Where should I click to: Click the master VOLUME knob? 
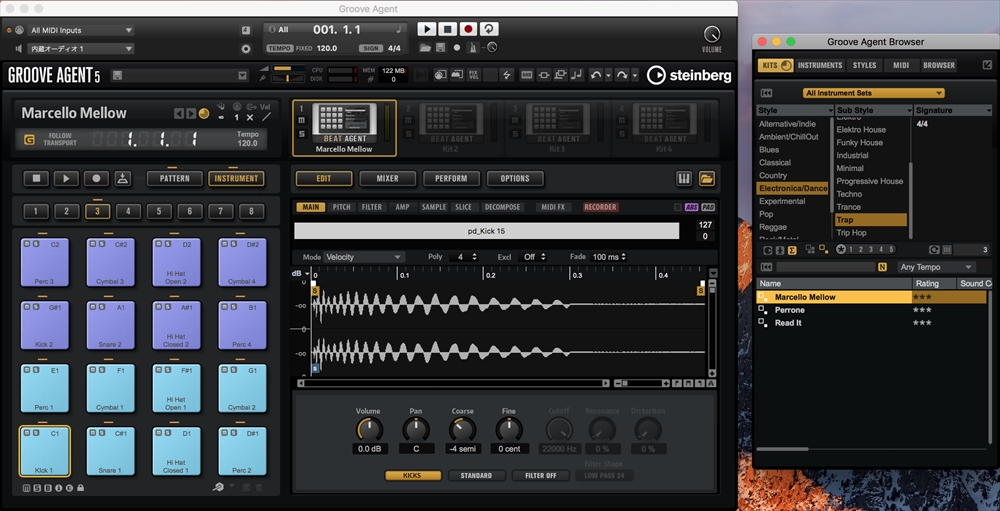(x=712, y=34)
